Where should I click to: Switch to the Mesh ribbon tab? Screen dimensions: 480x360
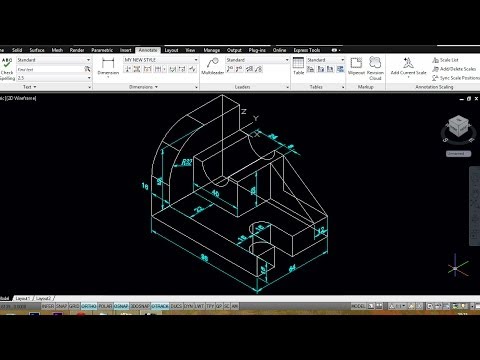coord(57,50)
